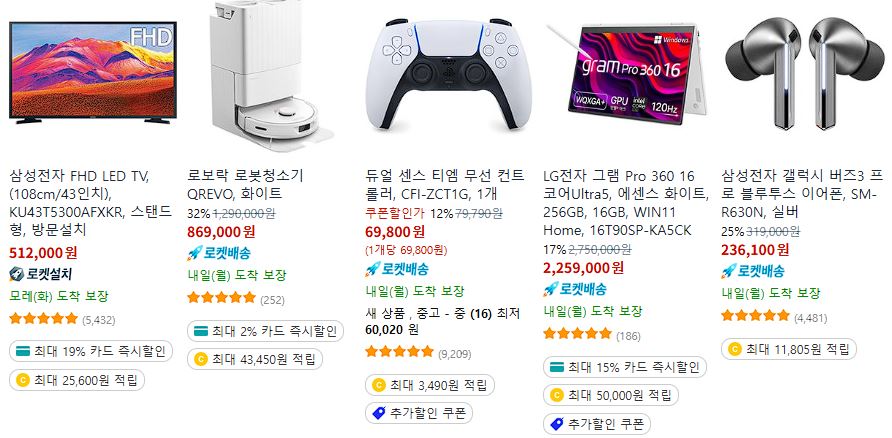Open the 삼성전자 FHD LED TV title link

point(90,203)
